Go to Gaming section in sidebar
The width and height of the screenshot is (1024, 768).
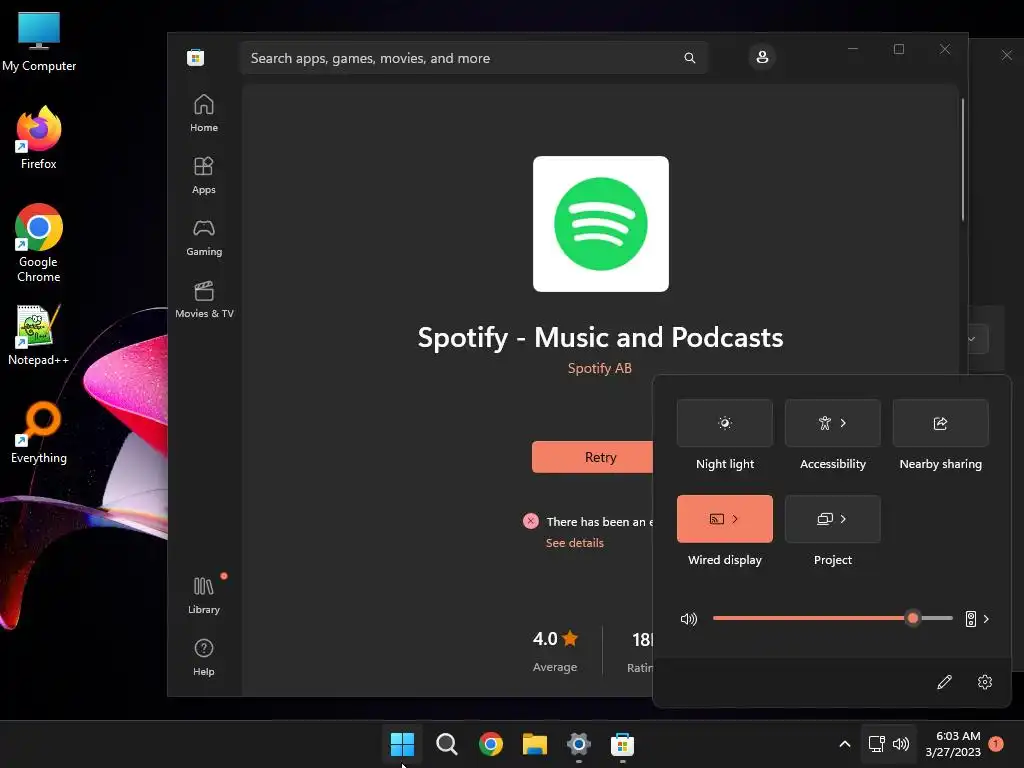(x=204, y=237)
